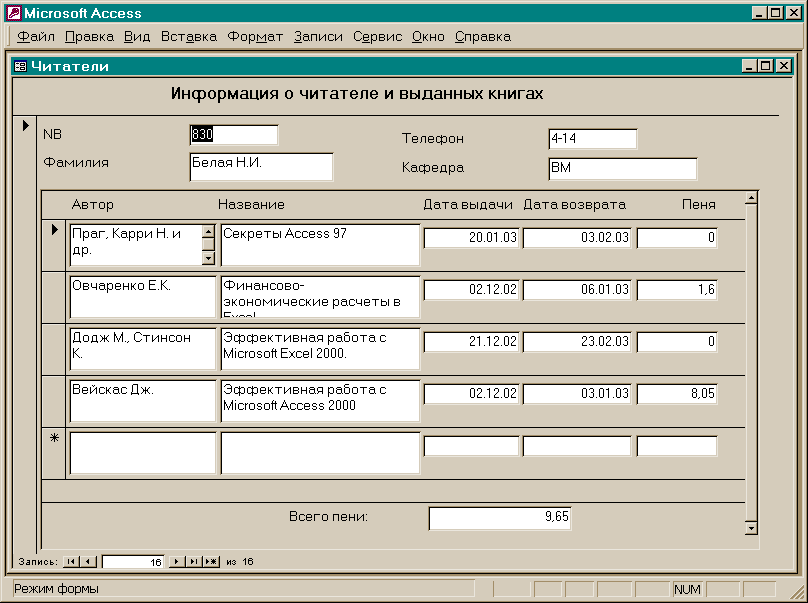Click the Microsoft Access key icon
Viewport: 808px width, 603px height.
(14, 13)
